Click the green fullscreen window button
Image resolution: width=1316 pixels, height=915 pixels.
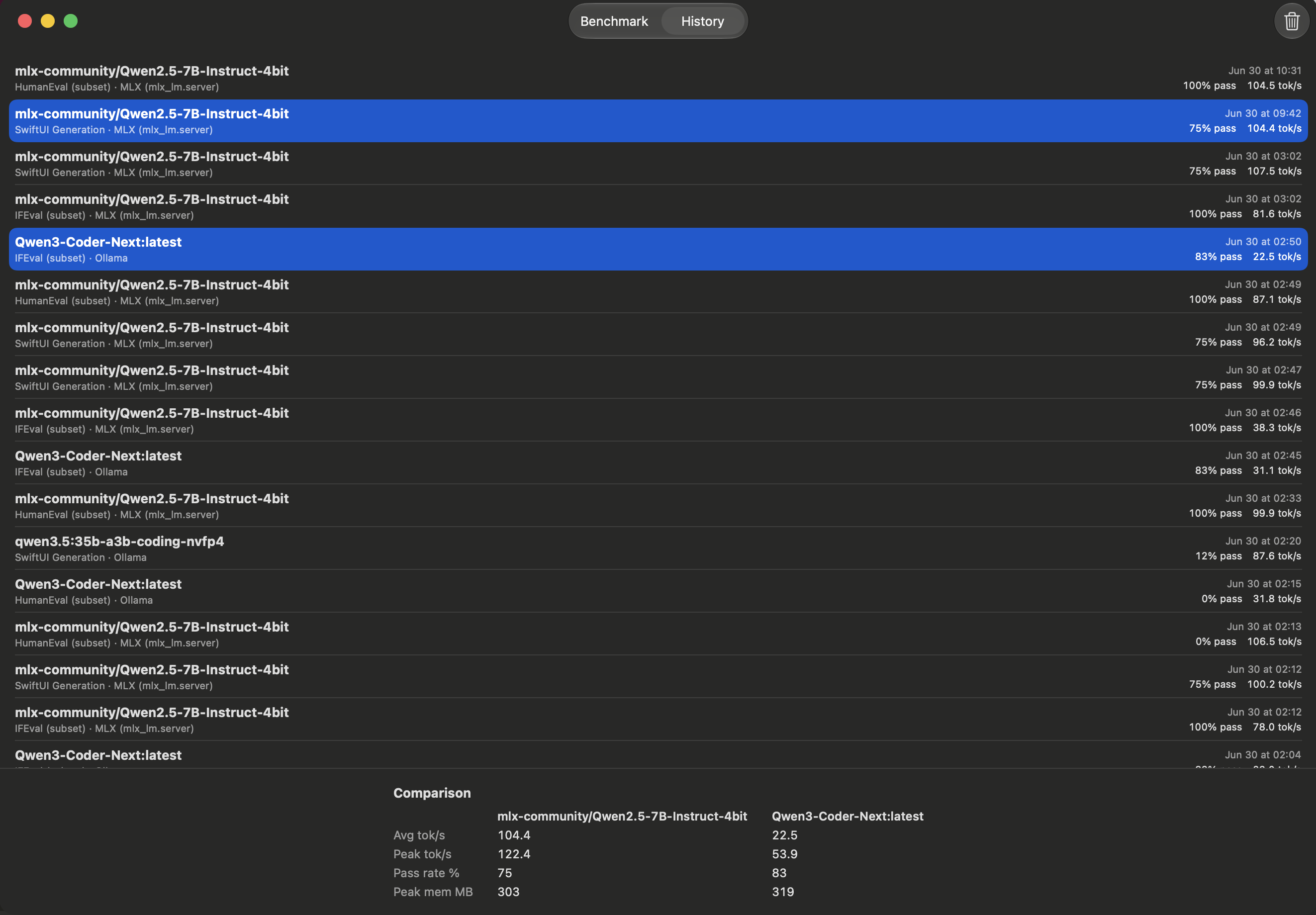pyautogui.click(x=71, y=21)
